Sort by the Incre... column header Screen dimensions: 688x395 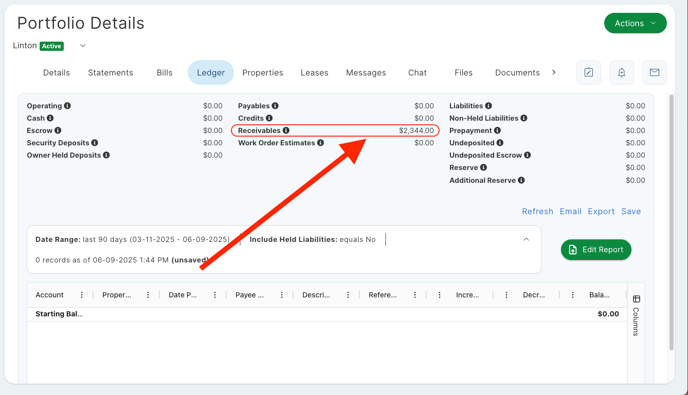click(x=467, y=295)
